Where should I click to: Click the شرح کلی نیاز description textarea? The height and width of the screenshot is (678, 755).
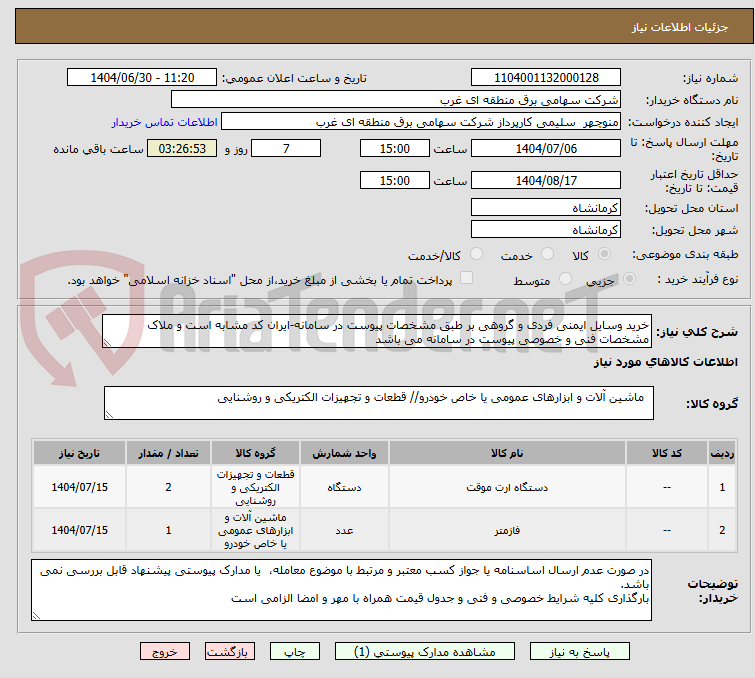click(377, 331)
